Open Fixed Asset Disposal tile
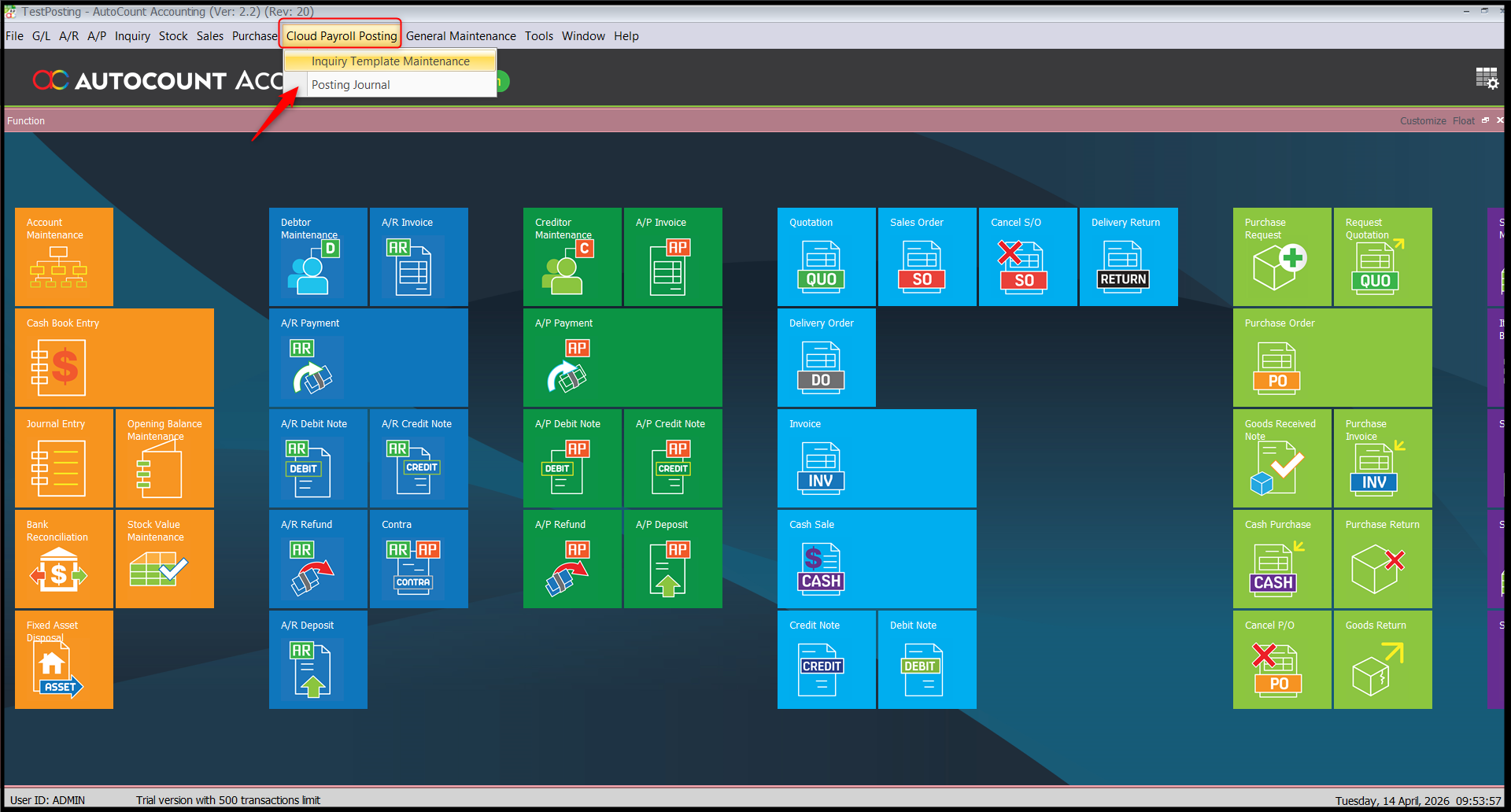Image resolution: width=1511 pixels, height=812 pixels. [64, 659]
